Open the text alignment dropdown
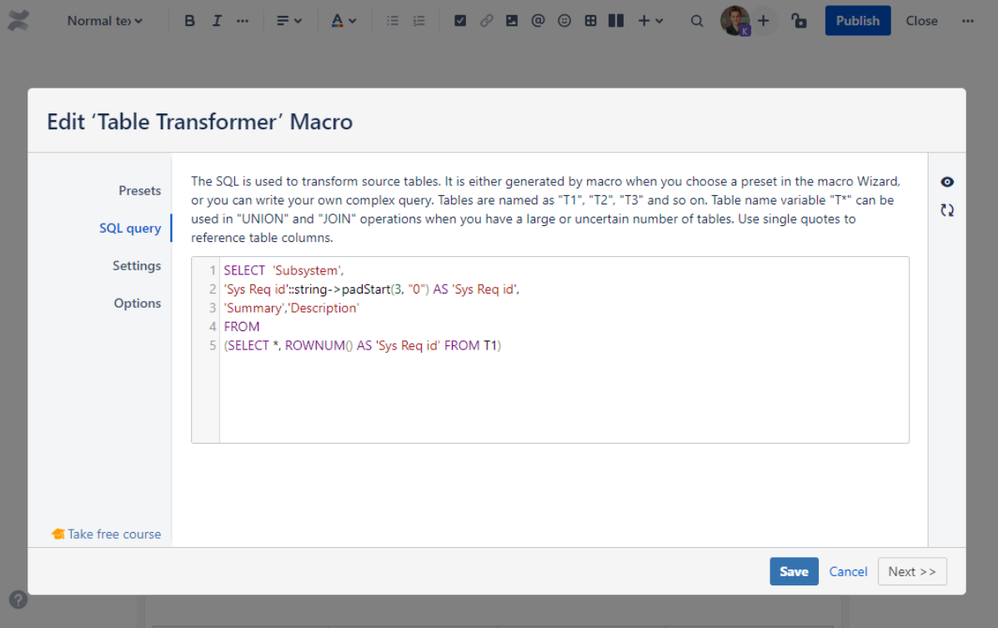This screenshot has height=628, width=998. tap(289, 21)
